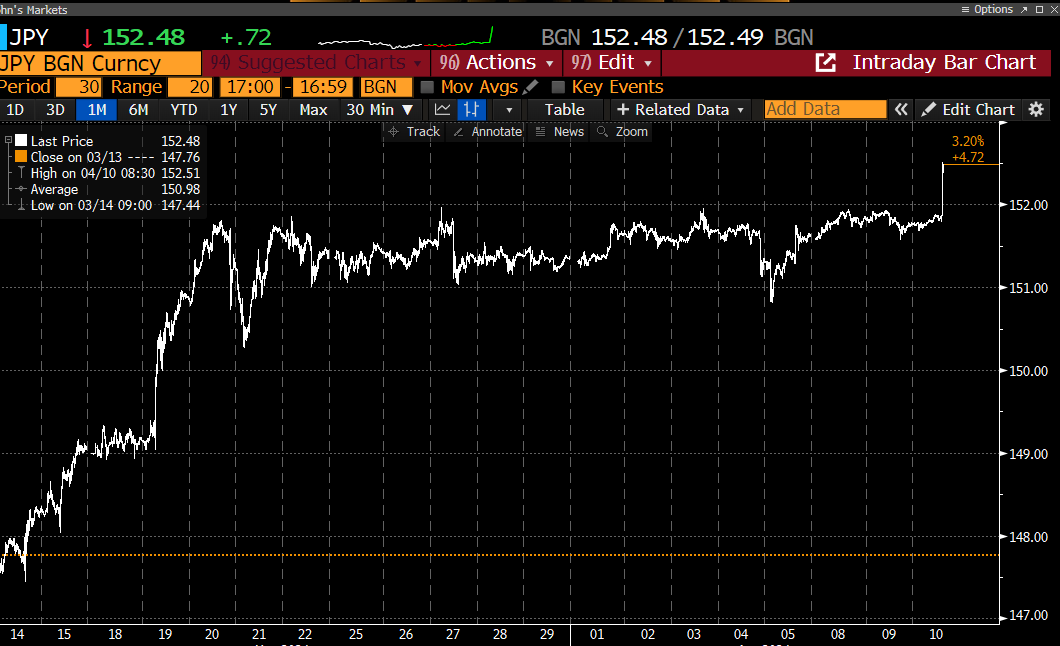Click the 3.20% +4.72 price label

point(967,149)
